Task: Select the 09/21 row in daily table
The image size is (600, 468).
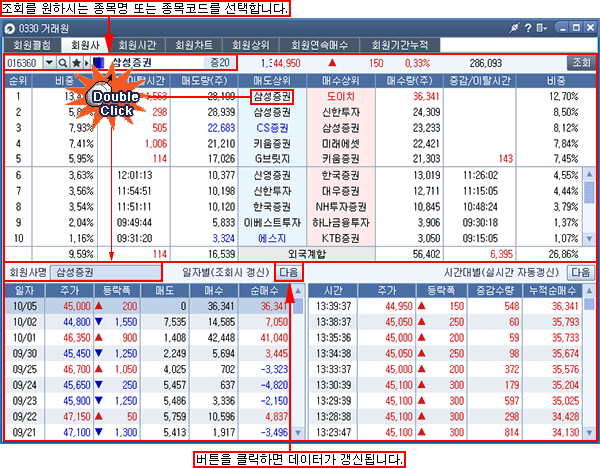Action: click(149, 432)
